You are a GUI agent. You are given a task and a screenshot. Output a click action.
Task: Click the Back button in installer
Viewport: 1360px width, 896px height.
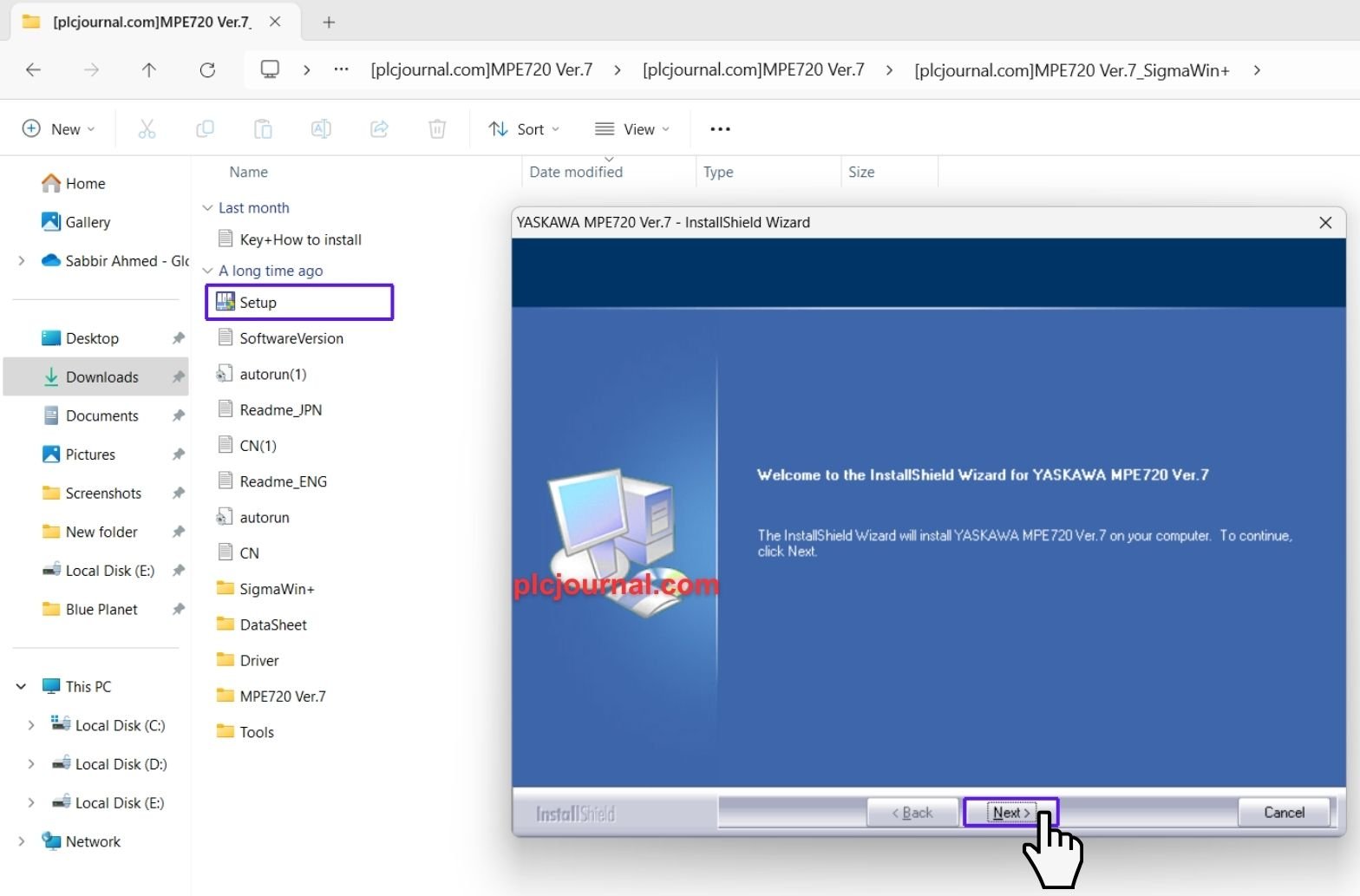912,813
